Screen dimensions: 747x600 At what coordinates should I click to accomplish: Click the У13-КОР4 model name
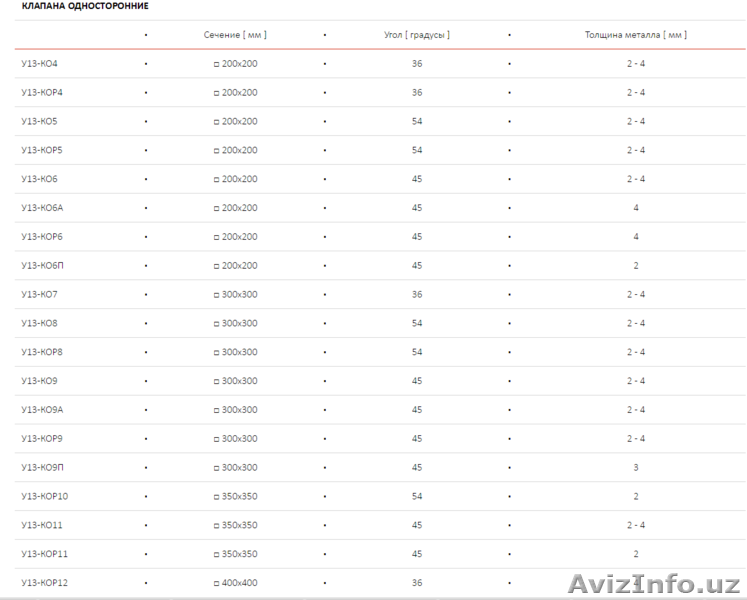[42, 93]
